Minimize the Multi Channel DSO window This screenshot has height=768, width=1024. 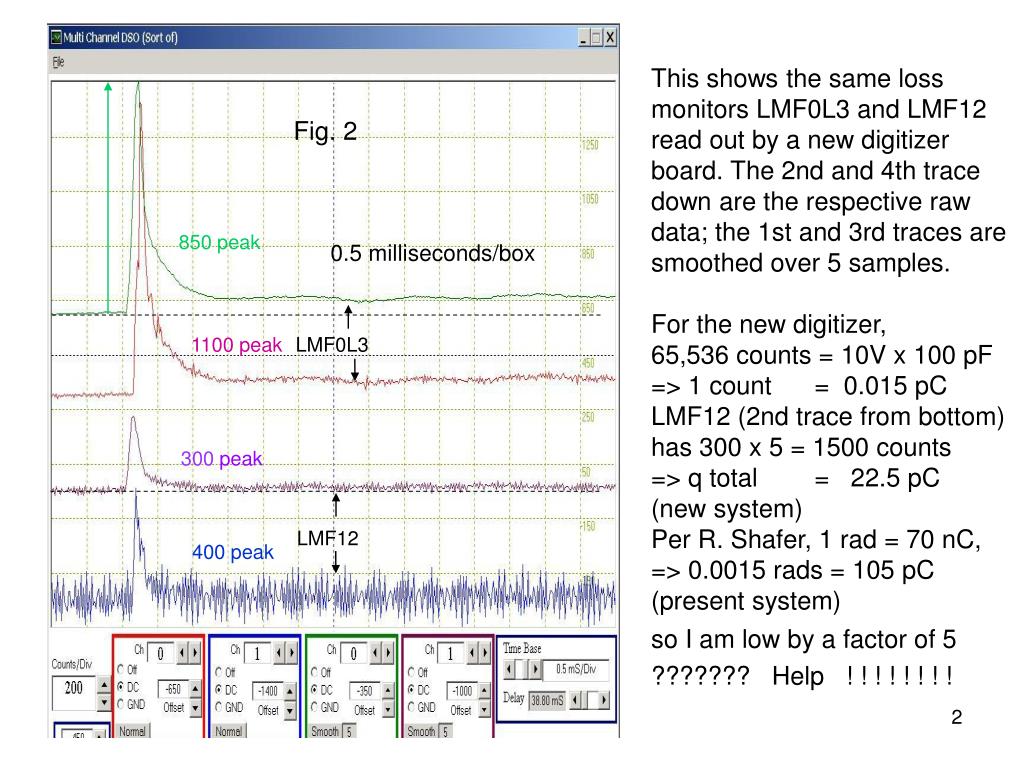[x=584, y=38]
